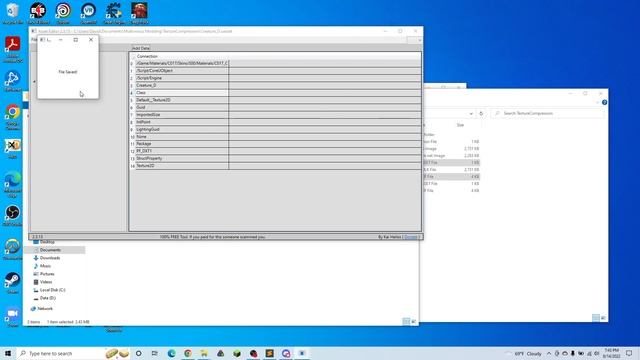Open the dropdown at the right of Asset Editor's menu bar
Screen dimensions: 640x360
(414, 40)
